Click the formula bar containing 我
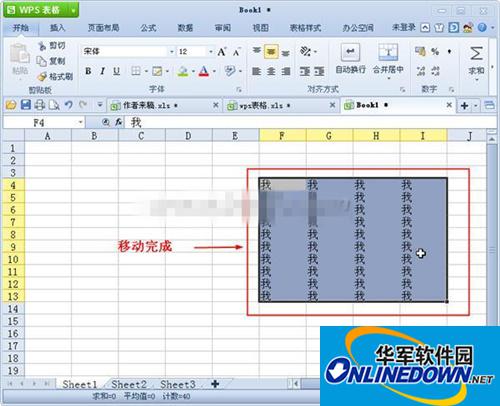This screenshot has width=500, height=406. pyautogui.click(x=310, y=123)
